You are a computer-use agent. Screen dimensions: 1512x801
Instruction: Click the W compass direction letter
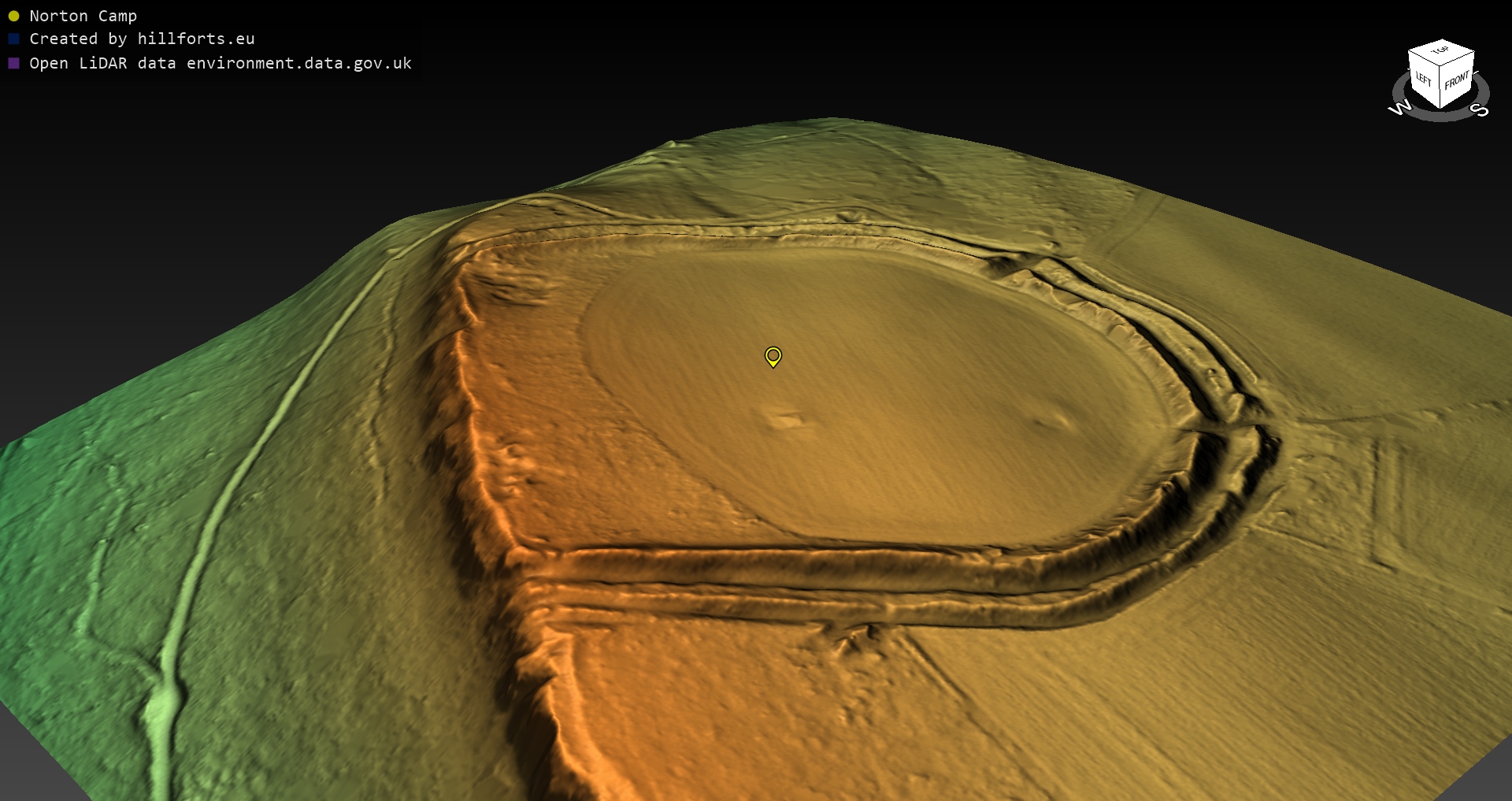click(x=1399, y=109)
